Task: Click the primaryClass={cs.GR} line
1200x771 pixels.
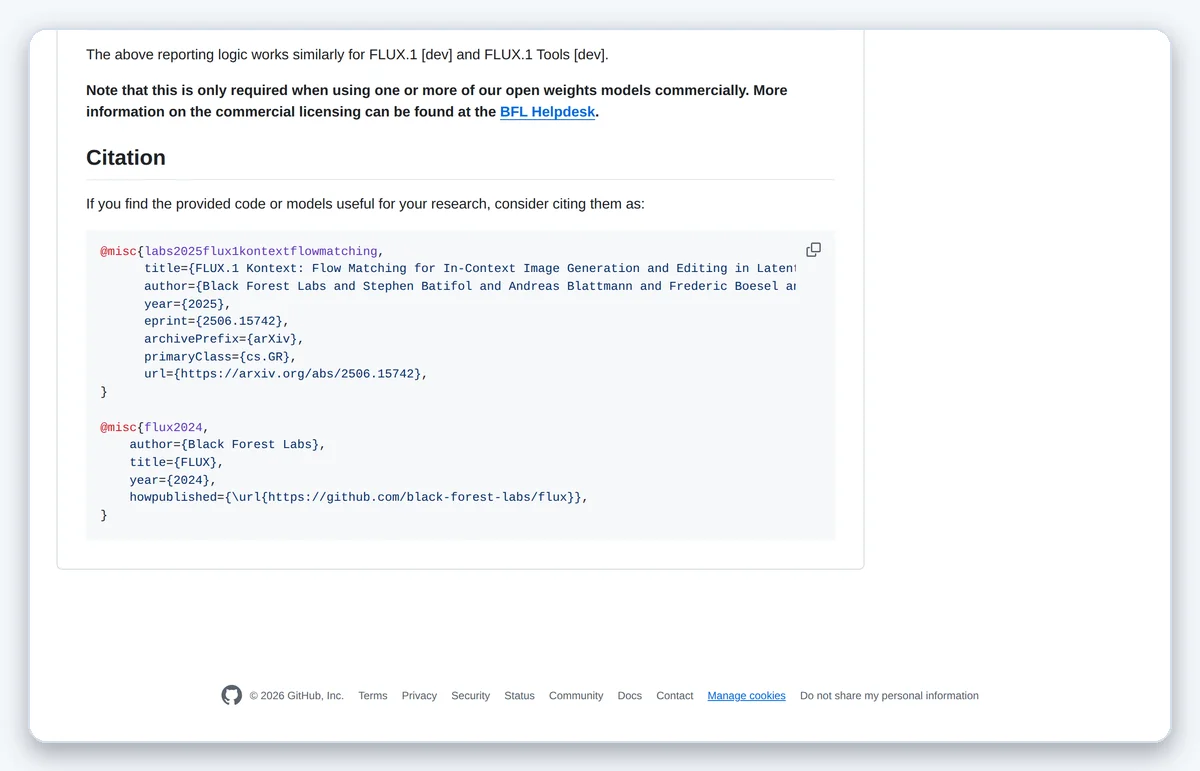Action: tap(220, 356)
